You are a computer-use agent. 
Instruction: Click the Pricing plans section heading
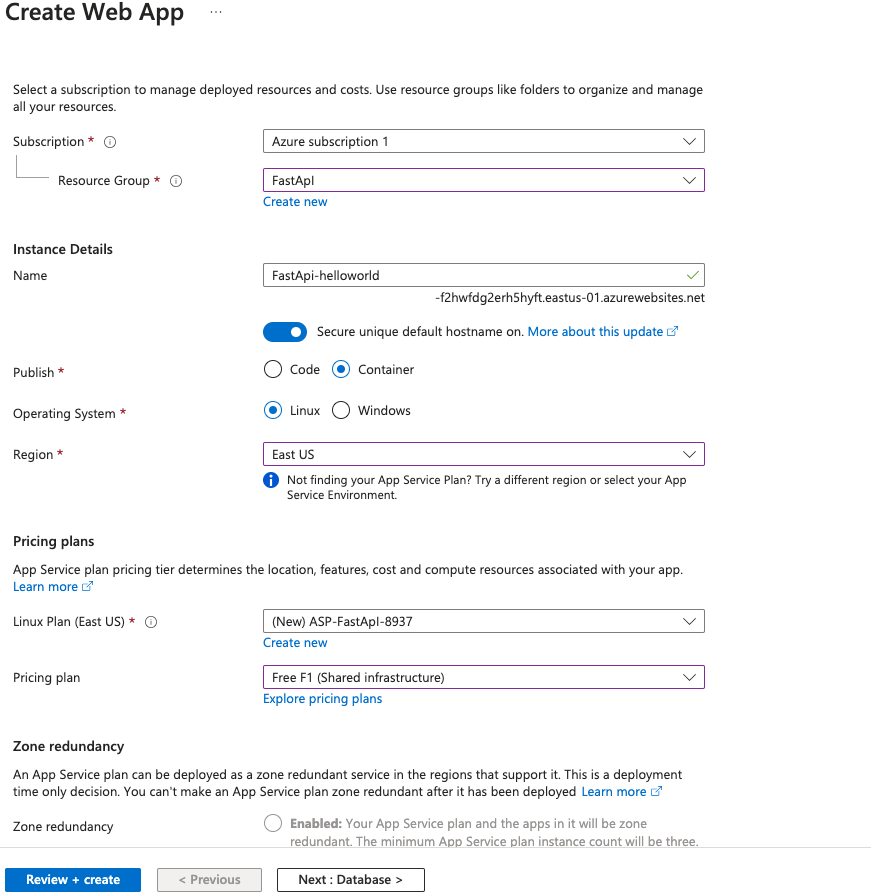[54, 542]
